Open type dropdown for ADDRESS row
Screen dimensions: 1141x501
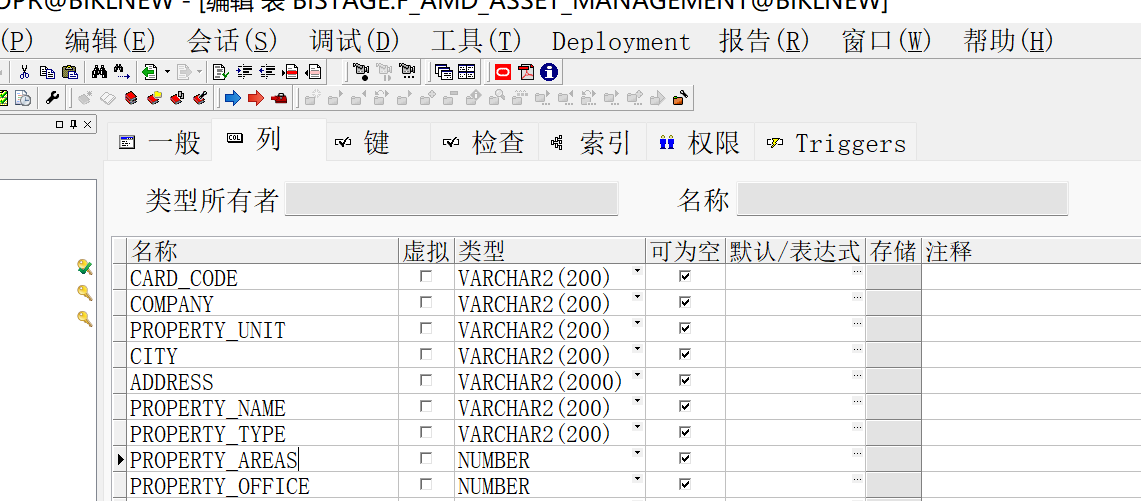coord(638,375)
